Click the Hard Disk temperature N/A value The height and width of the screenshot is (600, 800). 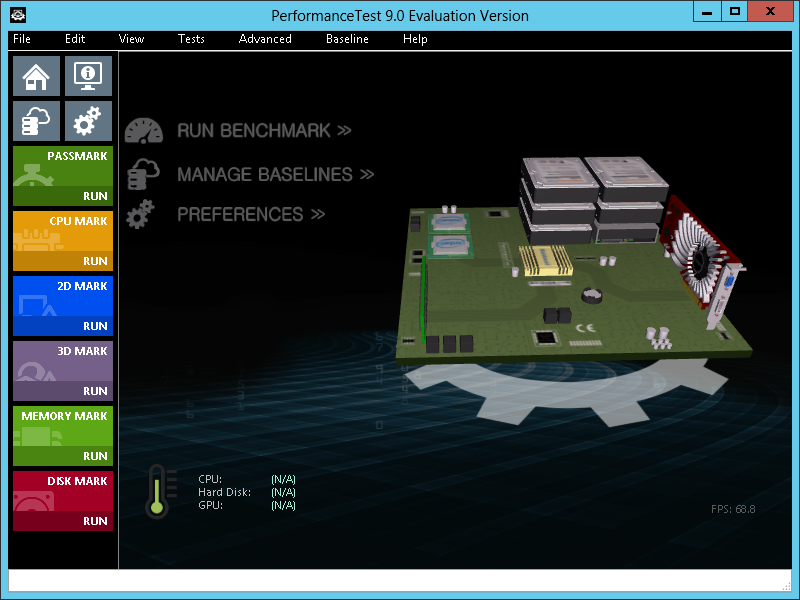tap(283, 492)
